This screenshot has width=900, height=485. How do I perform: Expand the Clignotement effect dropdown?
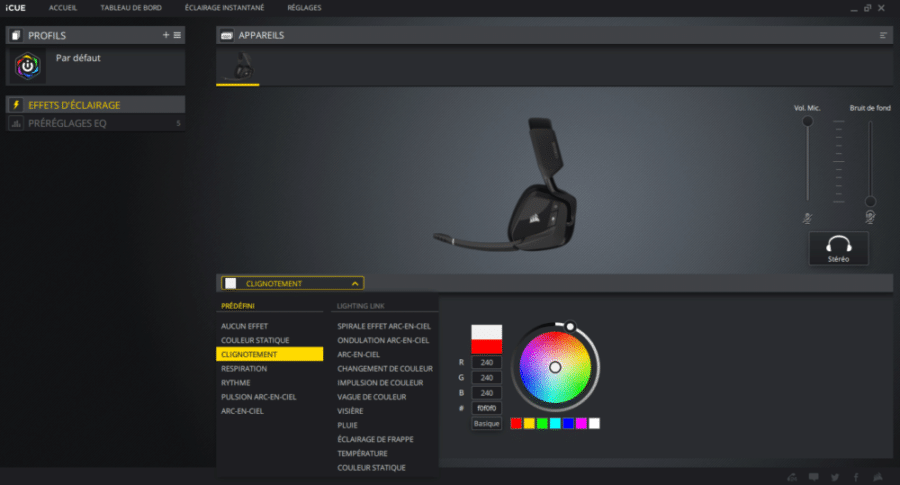[x=356, y=283]
